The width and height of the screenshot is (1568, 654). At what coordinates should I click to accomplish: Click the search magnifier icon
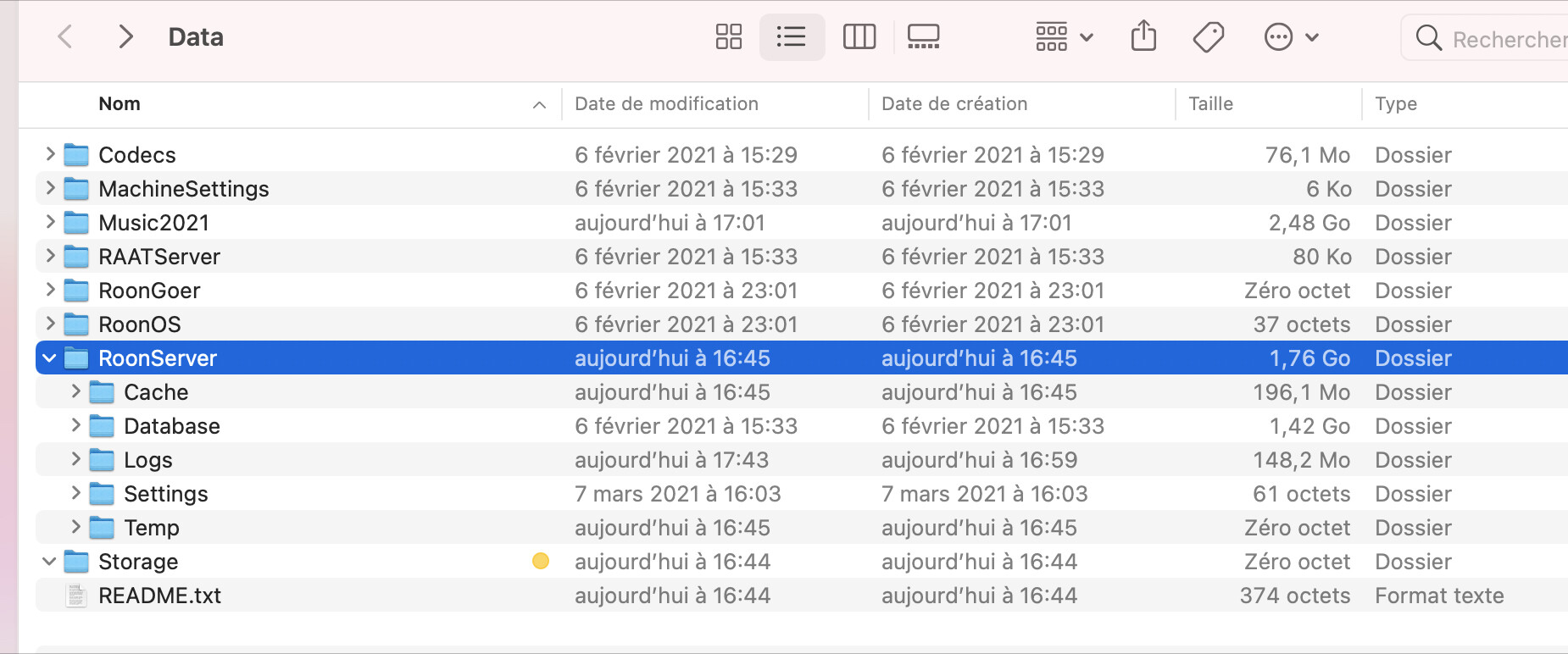(x=1428, y=37)
